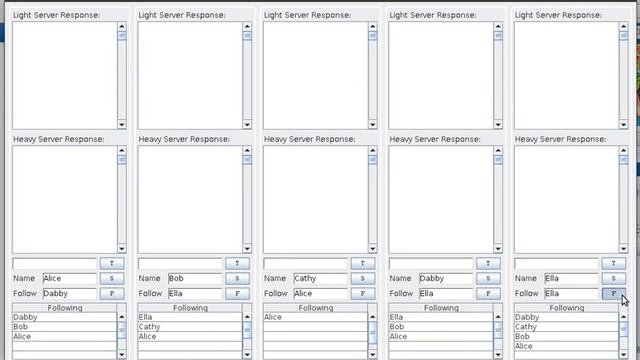The image size is (640, 360).
Task: Select Bob in Dabby's Following list
Action: [440, 327]
